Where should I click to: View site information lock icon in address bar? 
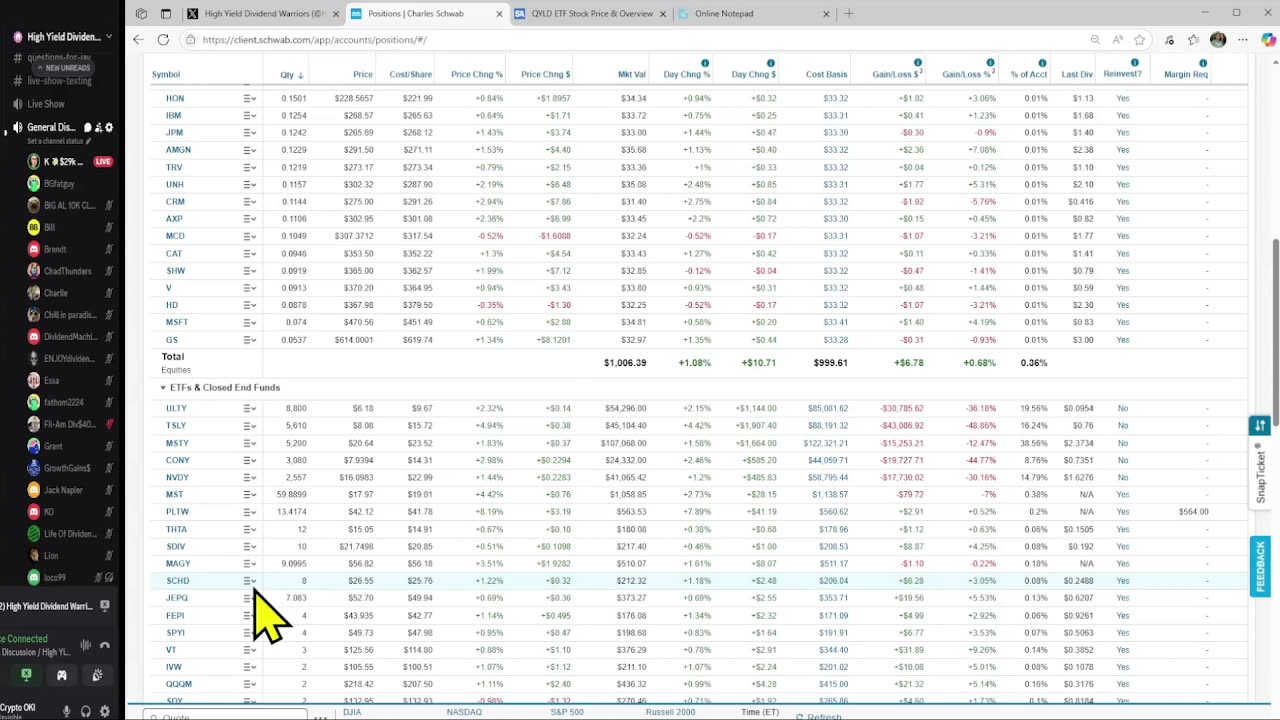pyautogui.click(x=190, y=40)
